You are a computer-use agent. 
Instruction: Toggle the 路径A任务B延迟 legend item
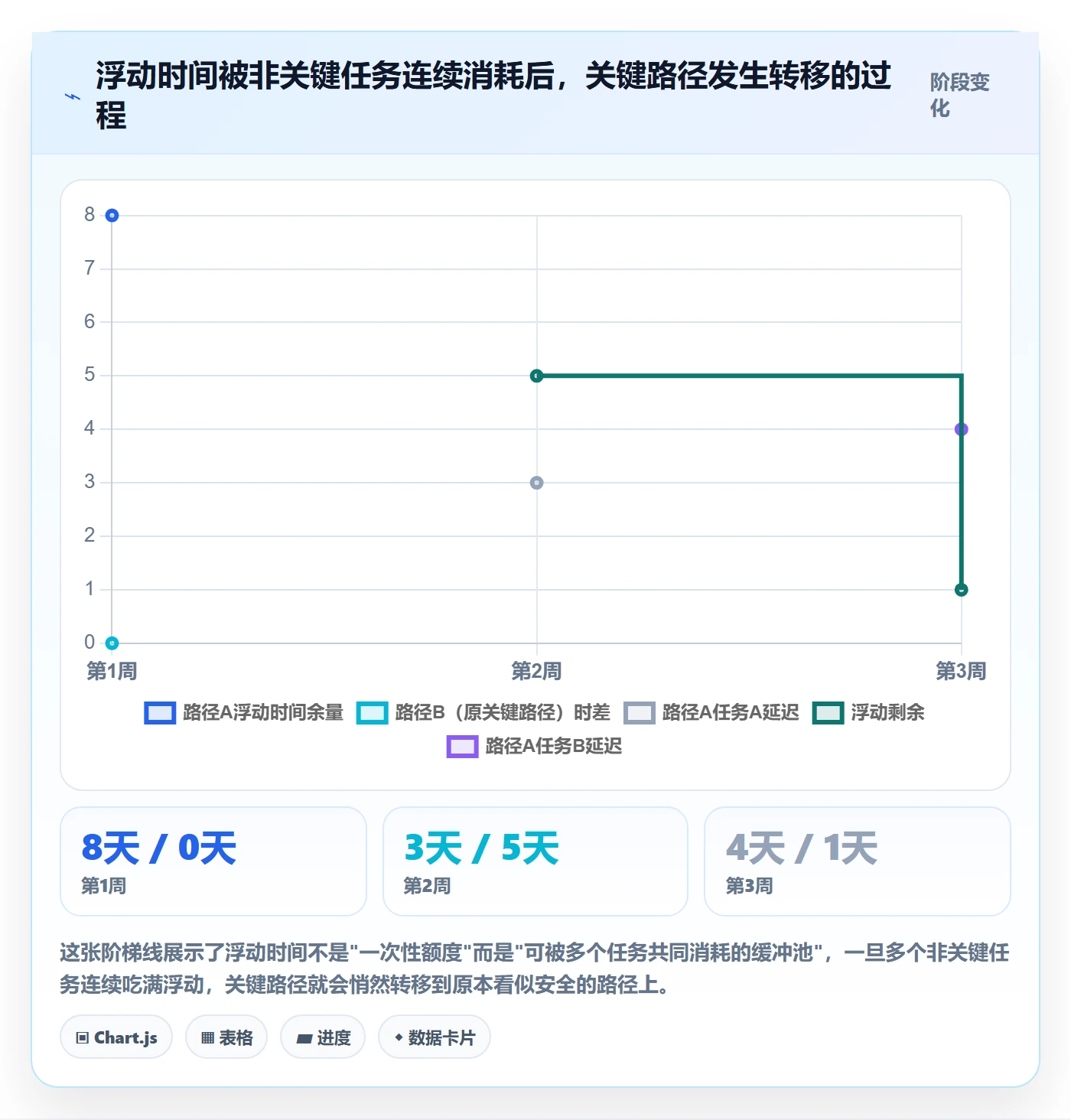click(535, 746)
